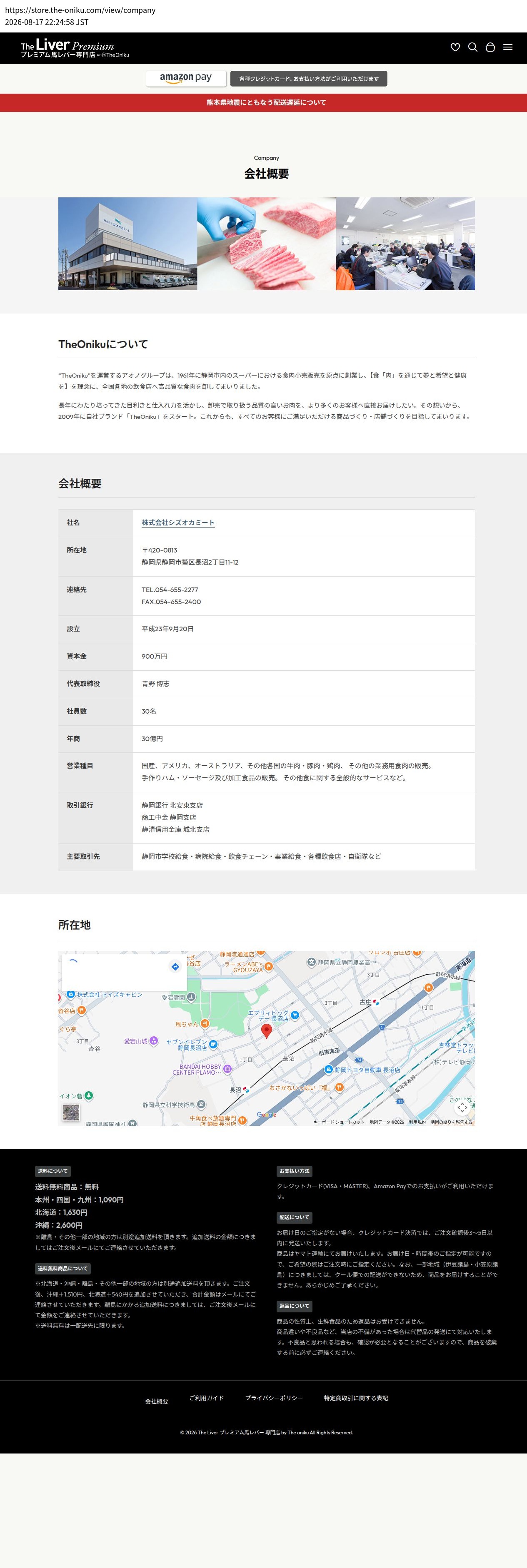Click the 所在地 section heading above map
The height and width of the screenshot is (1568, 527).
(x=74, y=925)
